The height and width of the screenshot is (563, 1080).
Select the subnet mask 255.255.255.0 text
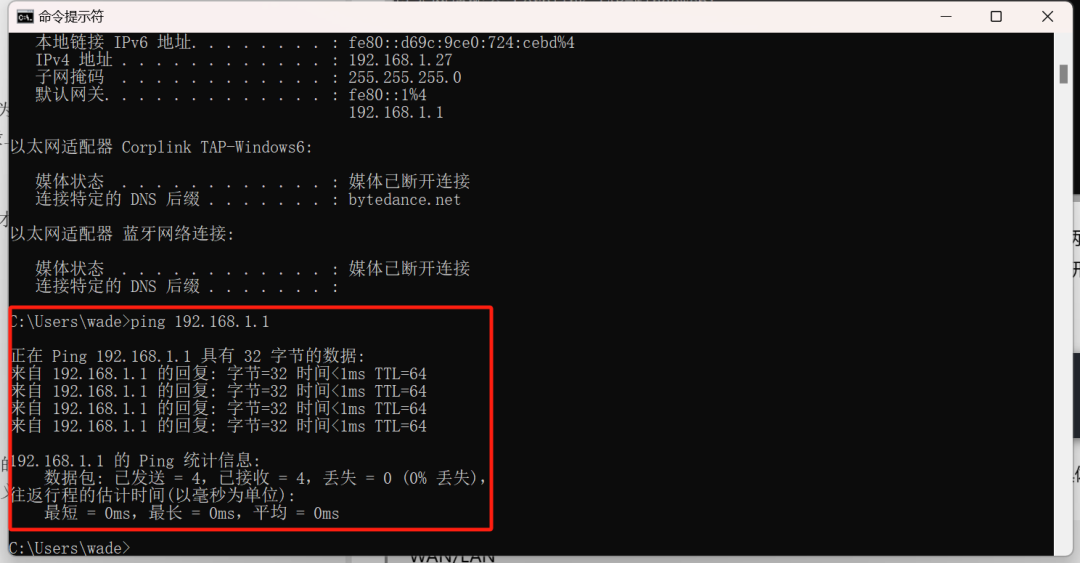405,77
